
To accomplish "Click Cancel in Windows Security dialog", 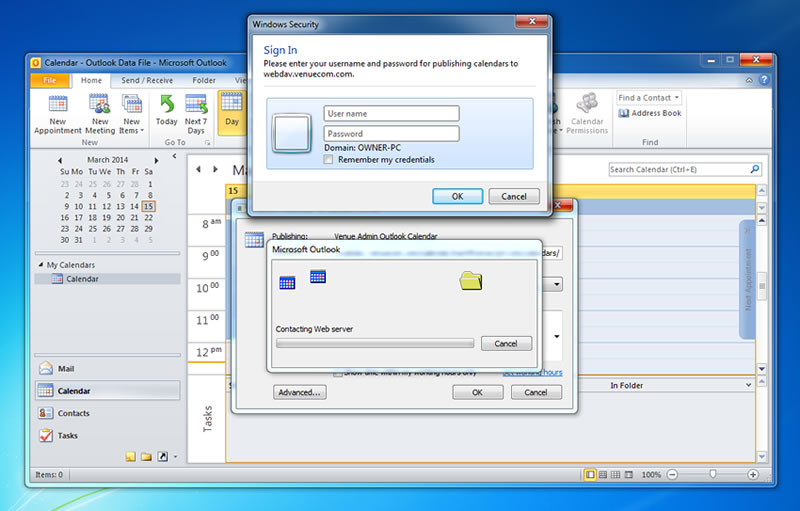I will [x=514, y=196].
